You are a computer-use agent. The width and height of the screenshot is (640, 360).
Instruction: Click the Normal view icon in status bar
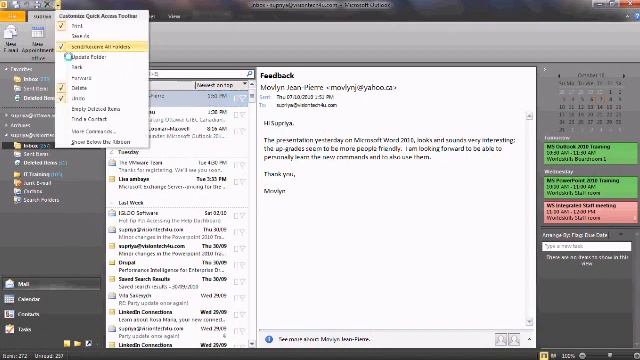[x=544, y=356]
